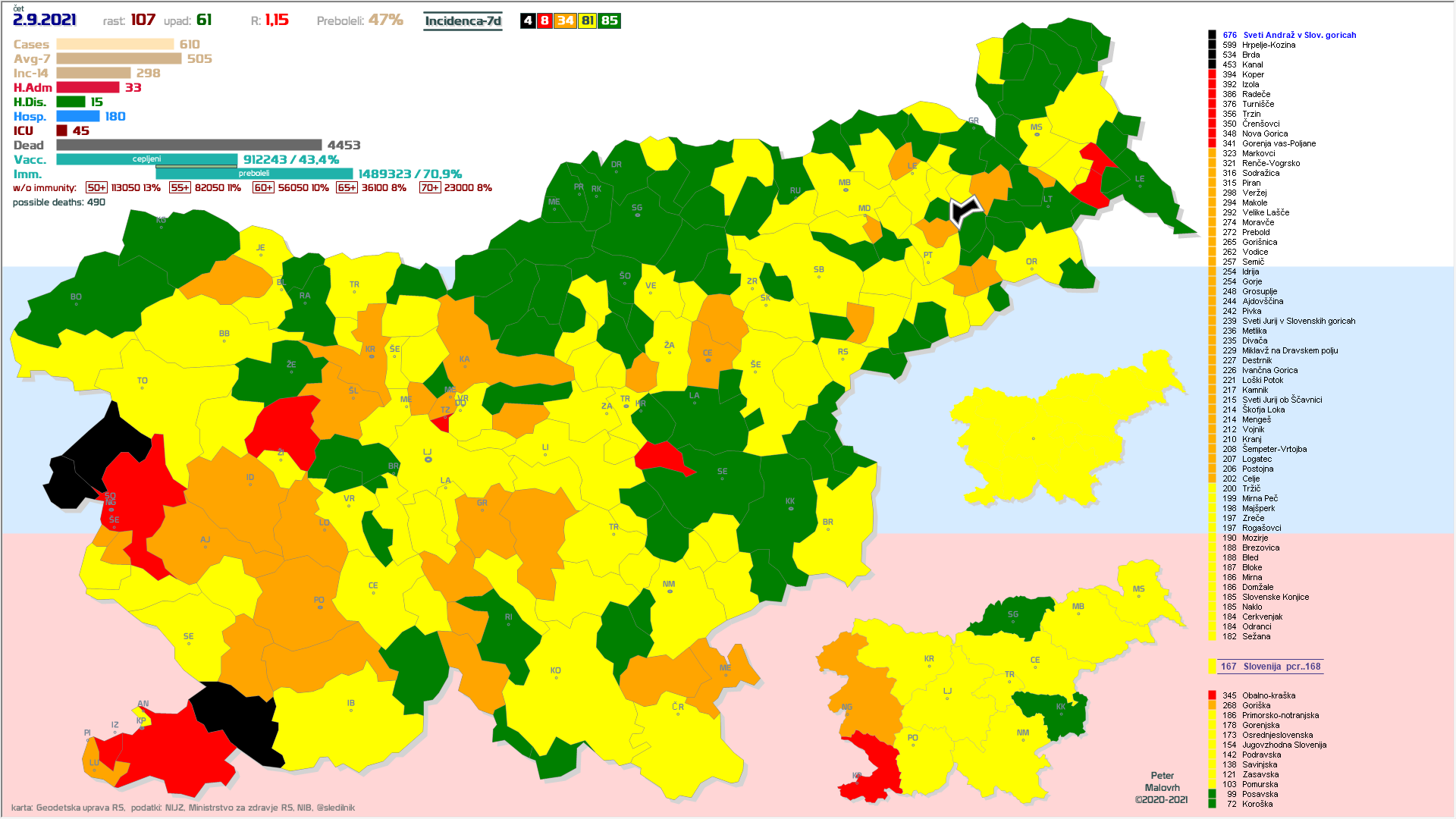Image resolution: width=1456 pixels, height=819 pixels.
Task: Select Obalno-kraška region in the region list
Action: (1268, 695)
